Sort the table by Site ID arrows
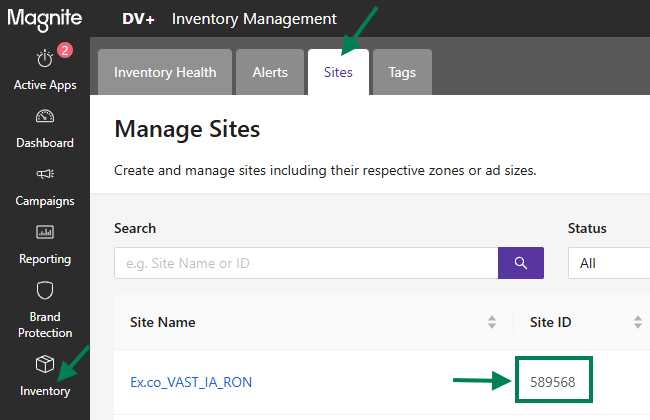The width and height of the screenshot is (650, 420). [x=638, y=322]
